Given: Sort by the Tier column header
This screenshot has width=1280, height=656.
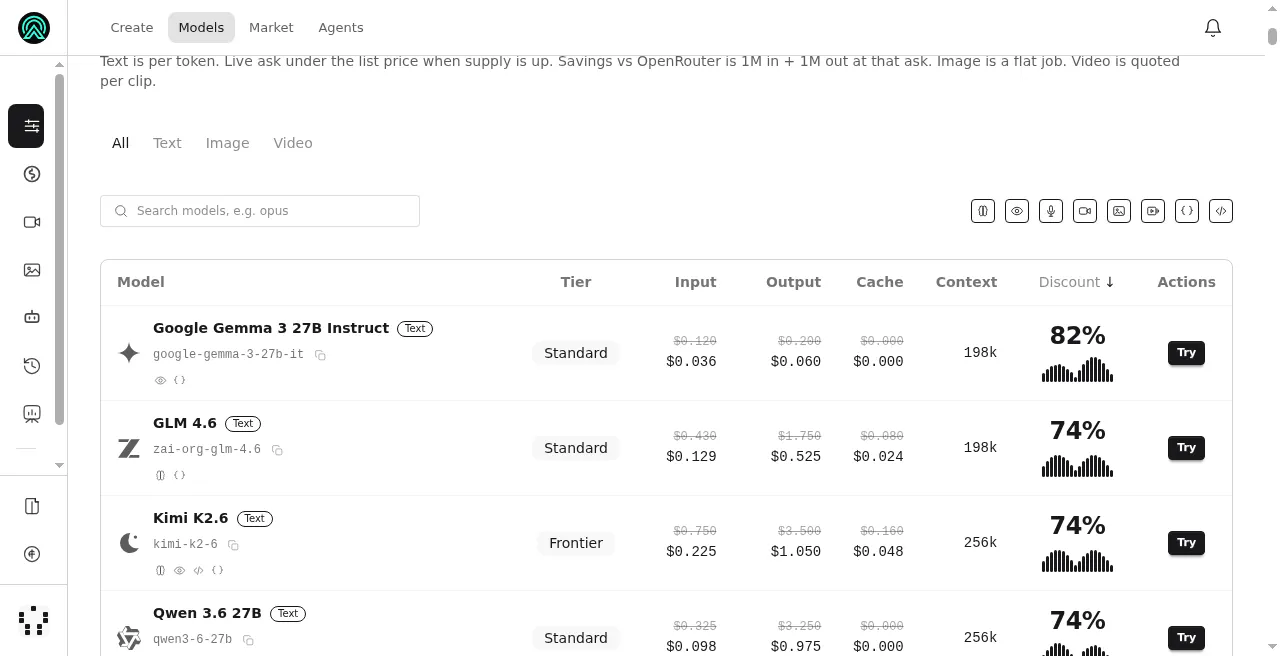Looking at the screenshot, I should tap(576, 282).
